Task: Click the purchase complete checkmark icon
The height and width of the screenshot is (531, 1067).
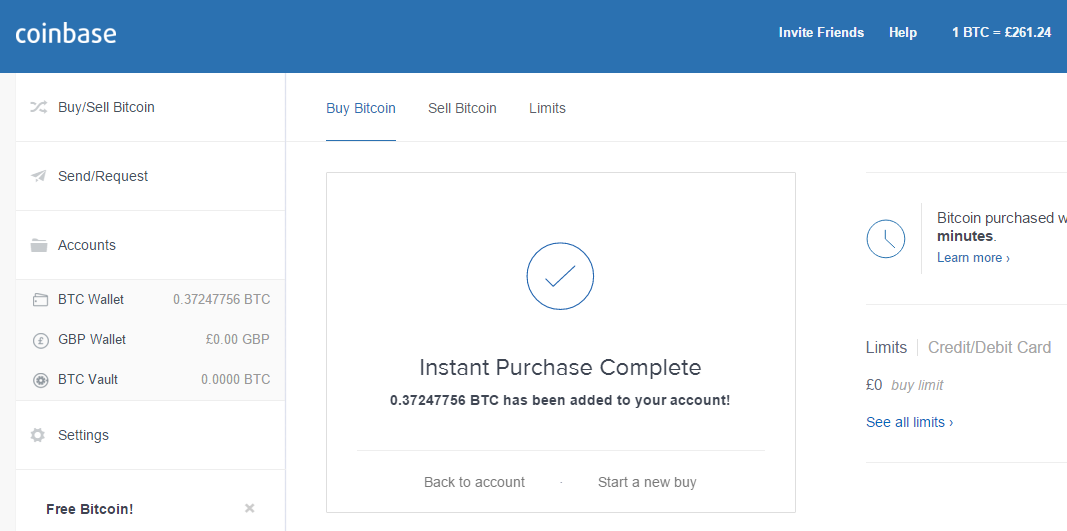Action: click(x=560, y=275)
